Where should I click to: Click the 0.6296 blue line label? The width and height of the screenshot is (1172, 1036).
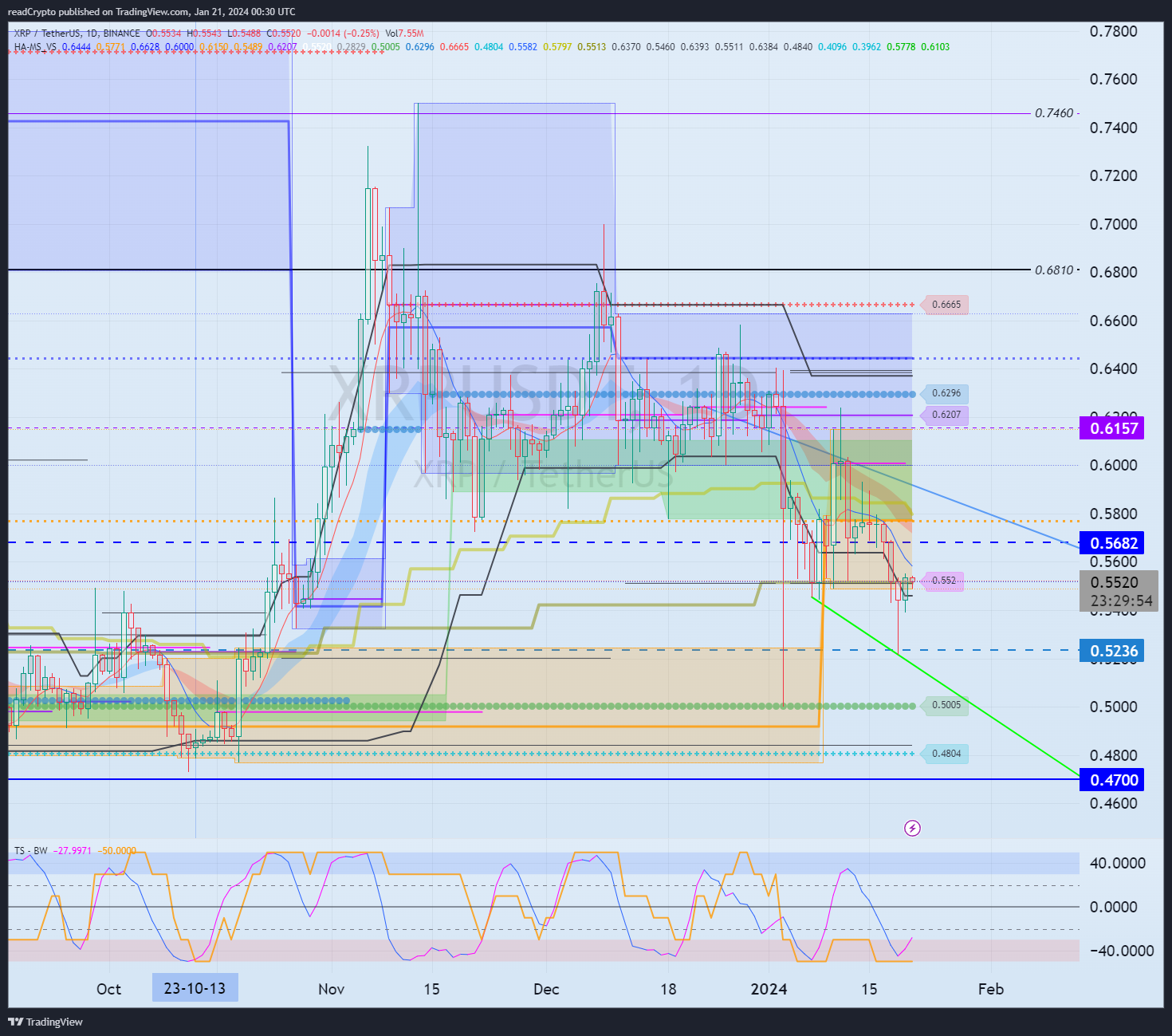tap(946, 393)
